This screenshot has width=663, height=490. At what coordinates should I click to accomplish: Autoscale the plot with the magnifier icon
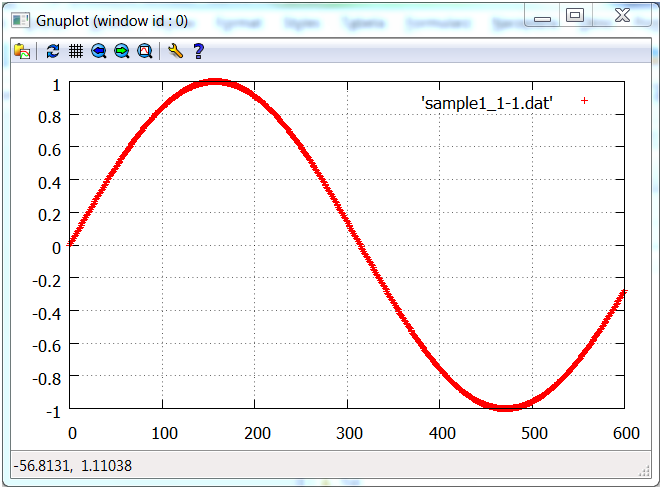(145, 51)
